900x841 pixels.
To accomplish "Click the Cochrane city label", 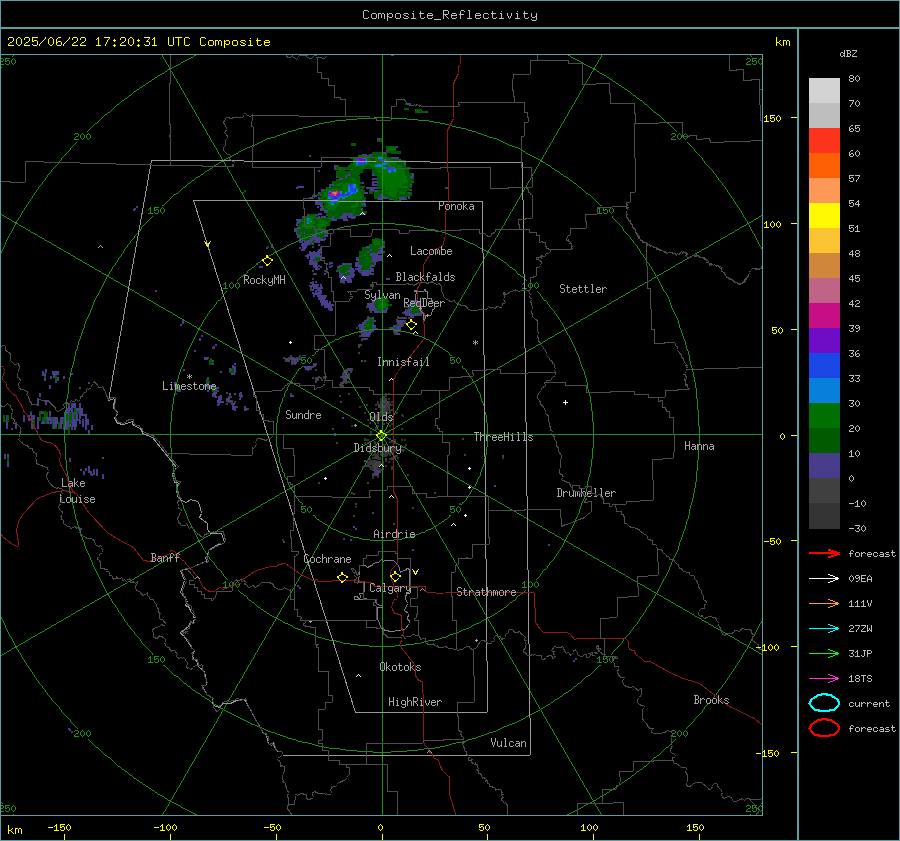I will pyautogui.click(x=327, y=559).
